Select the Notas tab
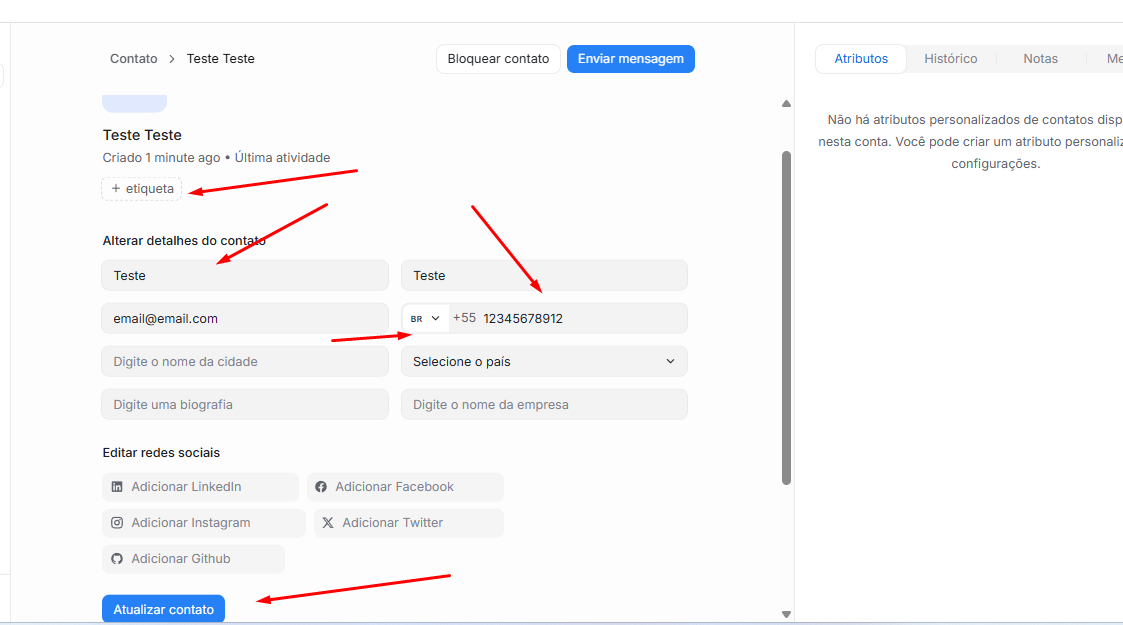This screenshot has width=1123, height=625. [1040, 59]
